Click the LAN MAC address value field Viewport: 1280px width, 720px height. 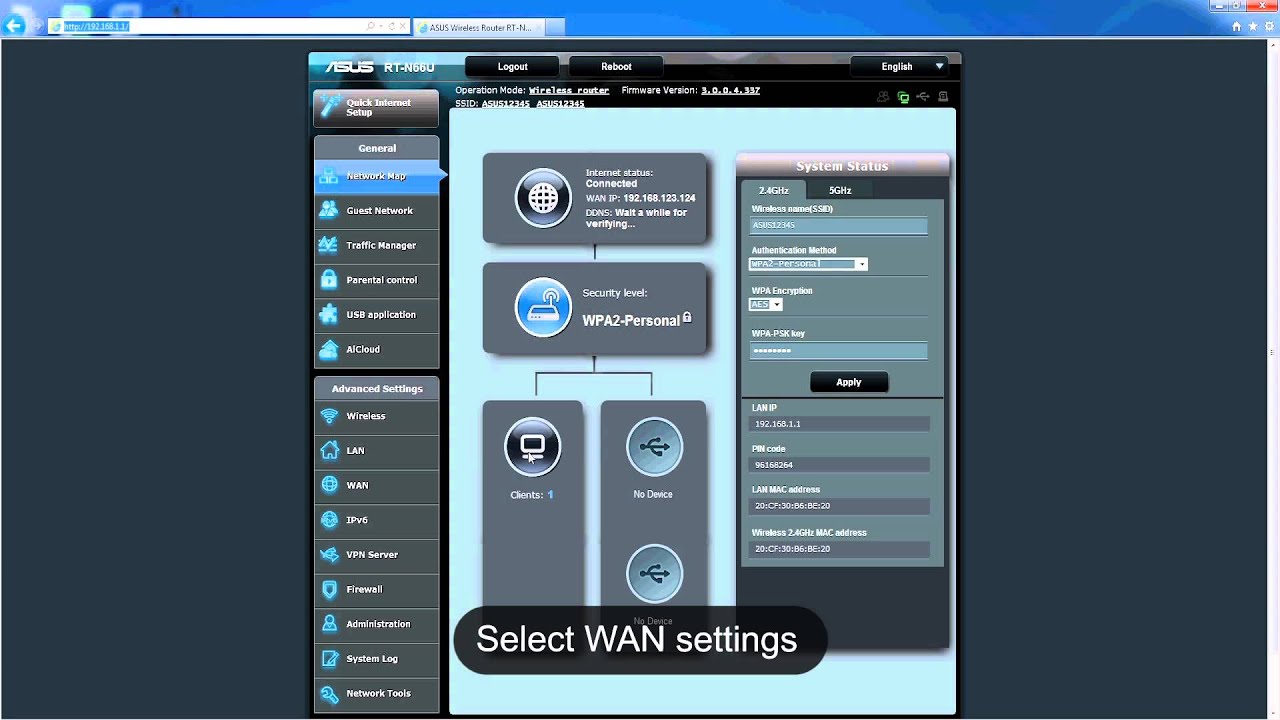pos(840,506)
